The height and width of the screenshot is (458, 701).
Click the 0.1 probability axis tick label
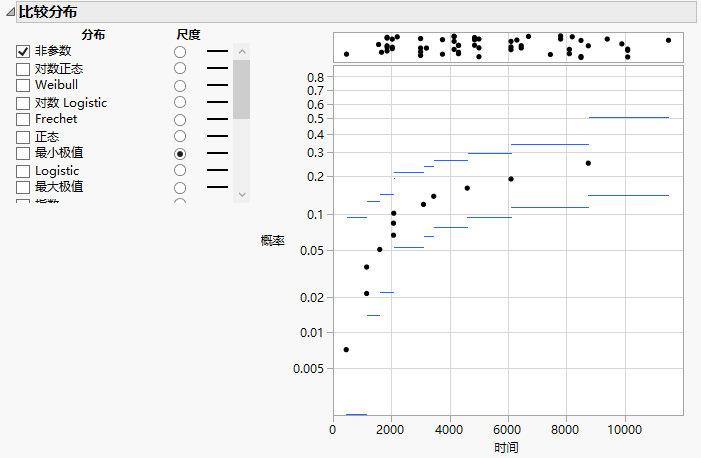tap(315, 215)
